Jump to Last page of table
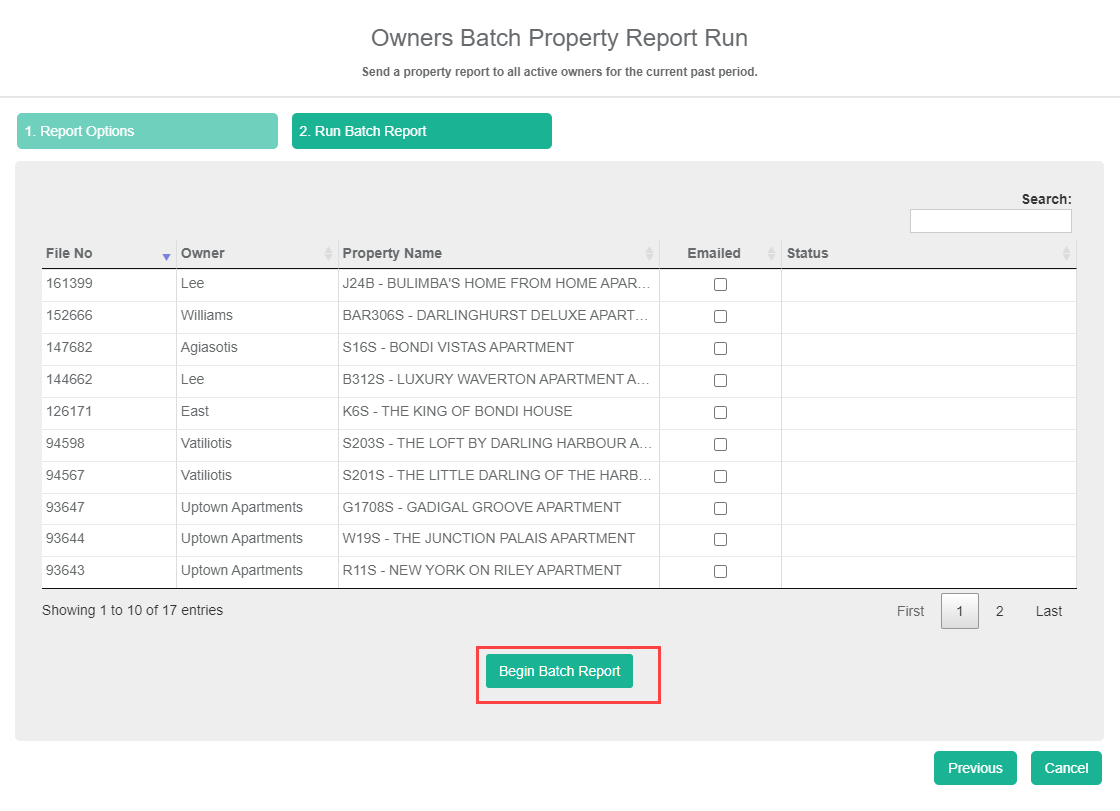This screenshot has height=811, width=1120. click(1048, 611)
